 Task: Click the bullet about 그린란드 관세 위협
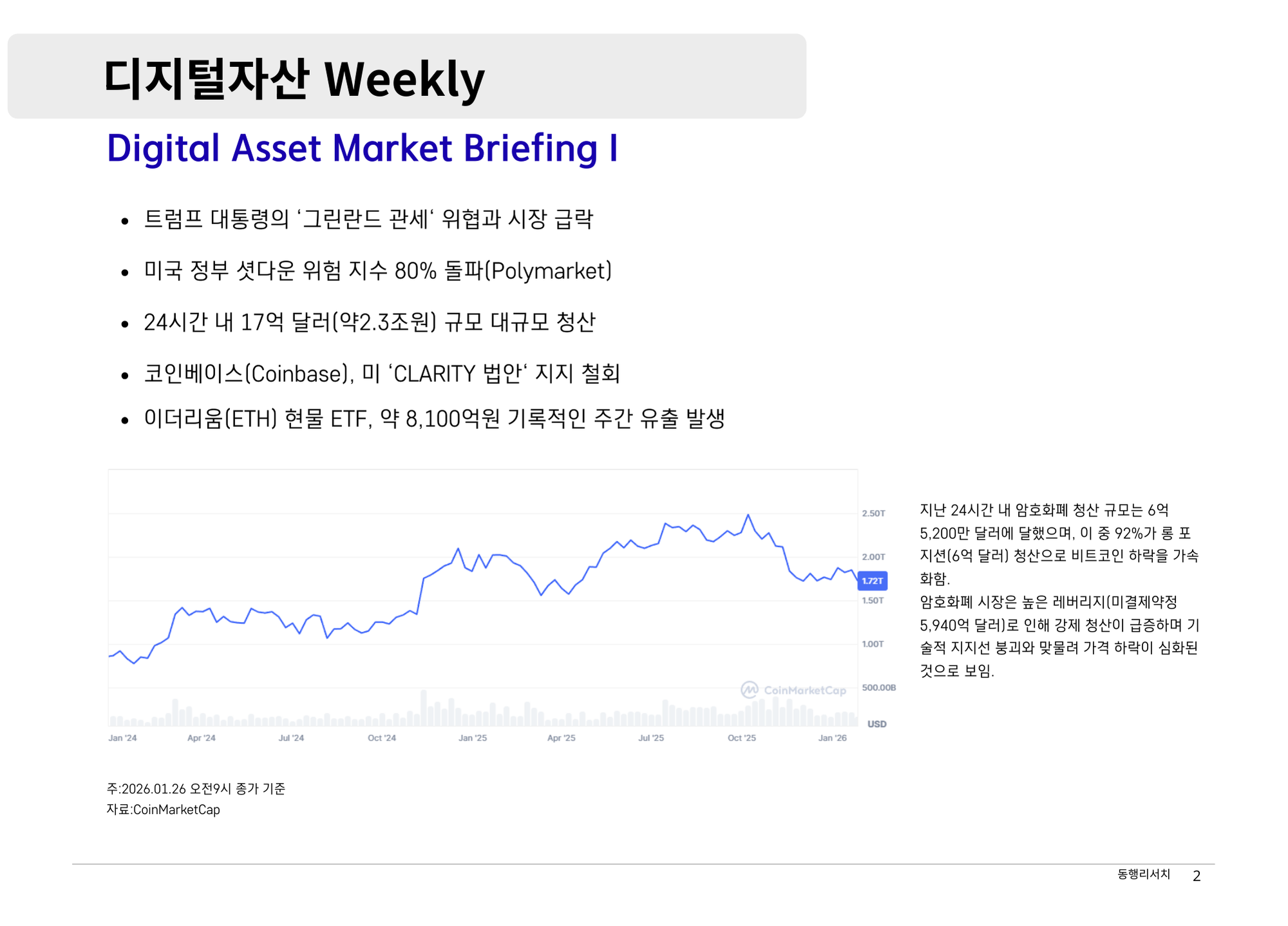(368, 220)
